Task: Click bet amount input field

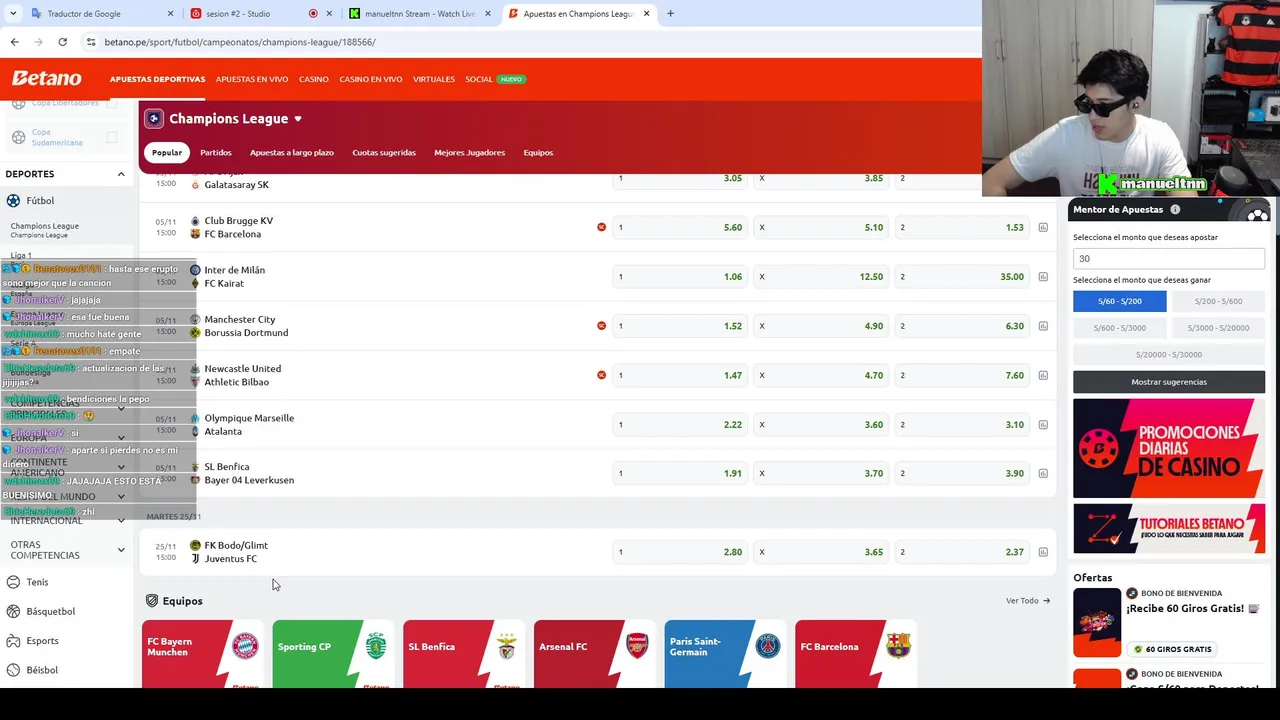Action: point(1169,259)
